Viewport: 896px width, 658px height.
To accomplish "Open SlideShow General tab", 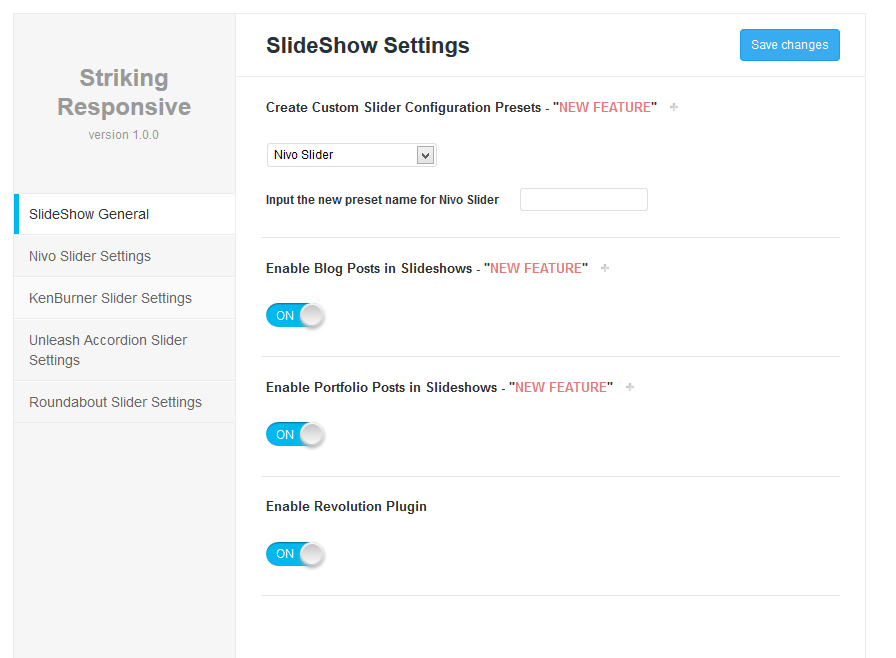I will click(x=124, y=214).
